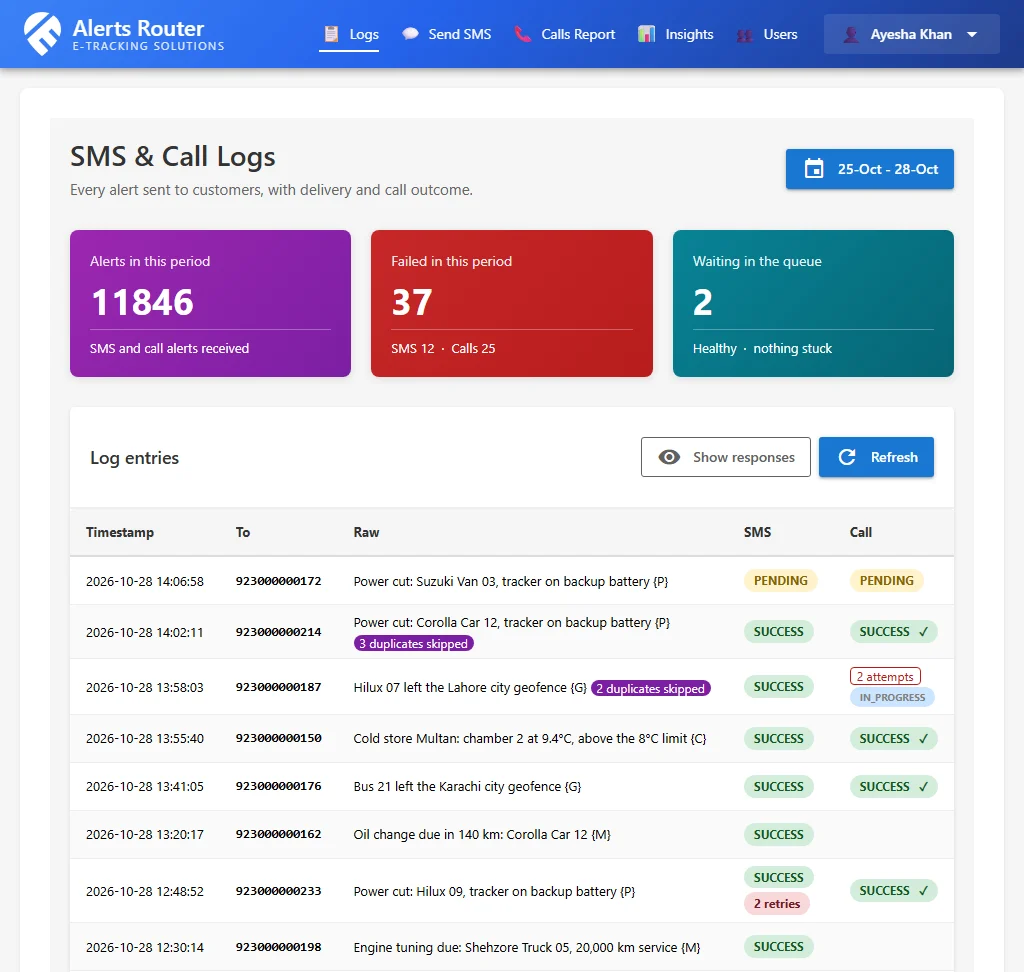Screen dimensions: 1024x972
Task: Click the Log entries heading
Action: click(135, 458)
